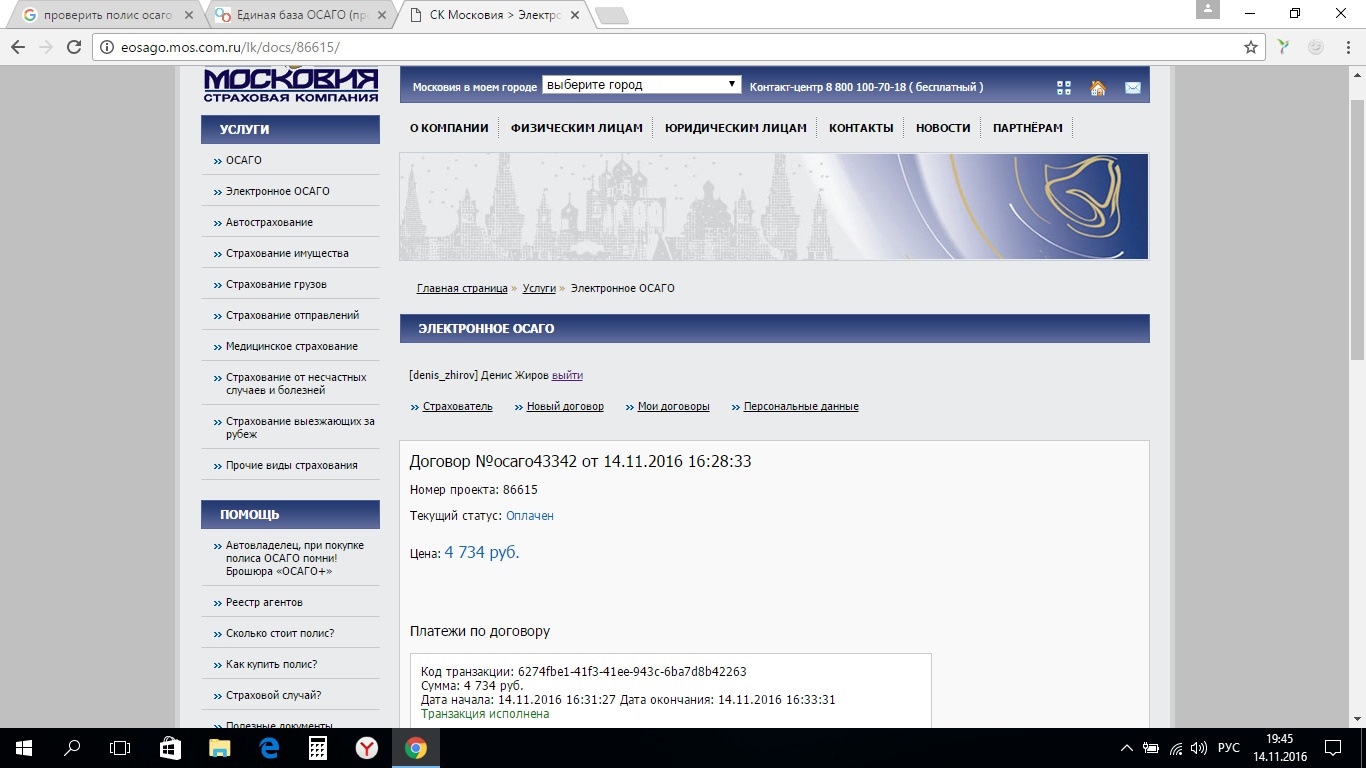The image size is (1366, 768).
Task: Launch Edge browser from taskbar
Action: pyautogui.click(x=268, y=748)
